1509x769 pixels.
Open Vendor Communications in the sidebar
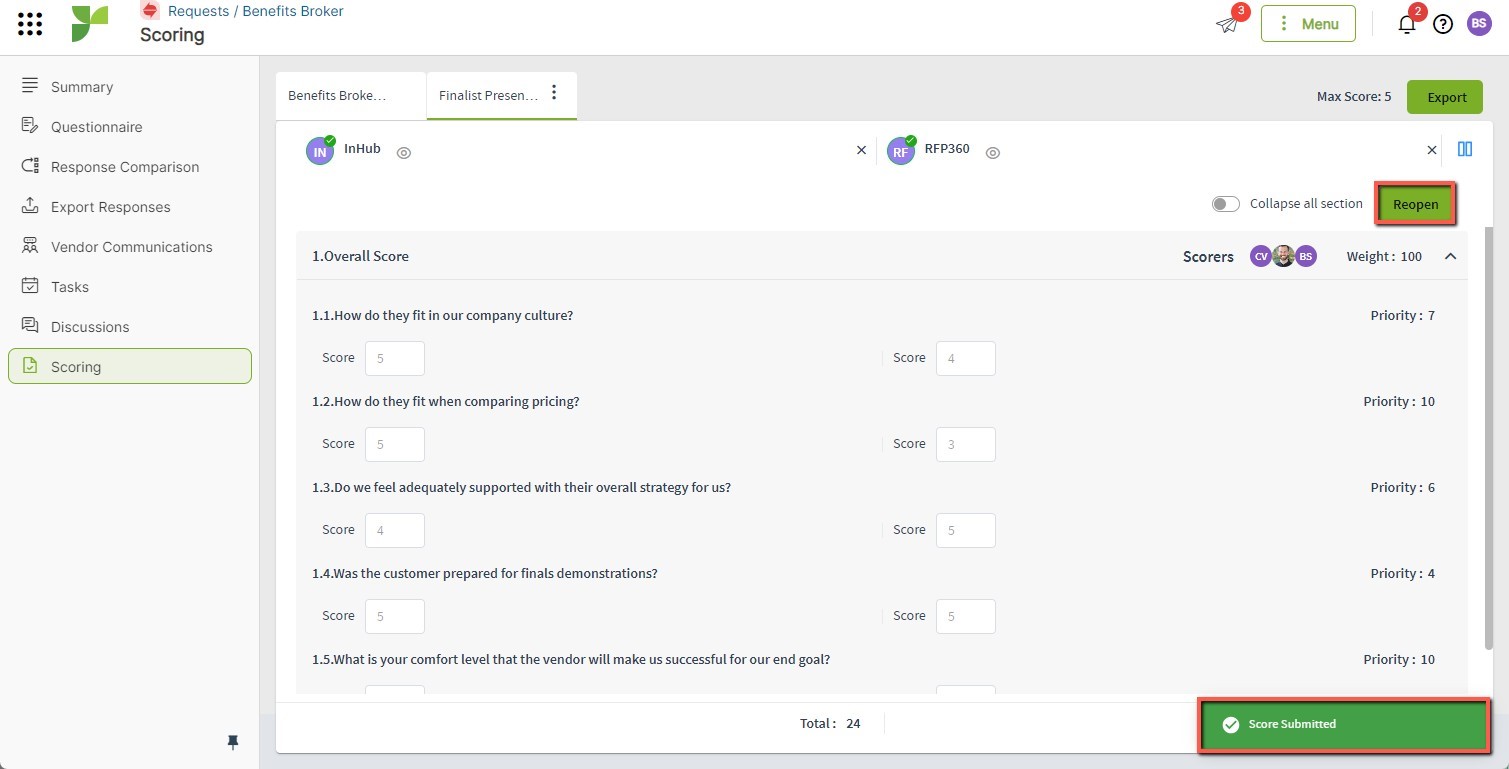click(x=130, y=247)
